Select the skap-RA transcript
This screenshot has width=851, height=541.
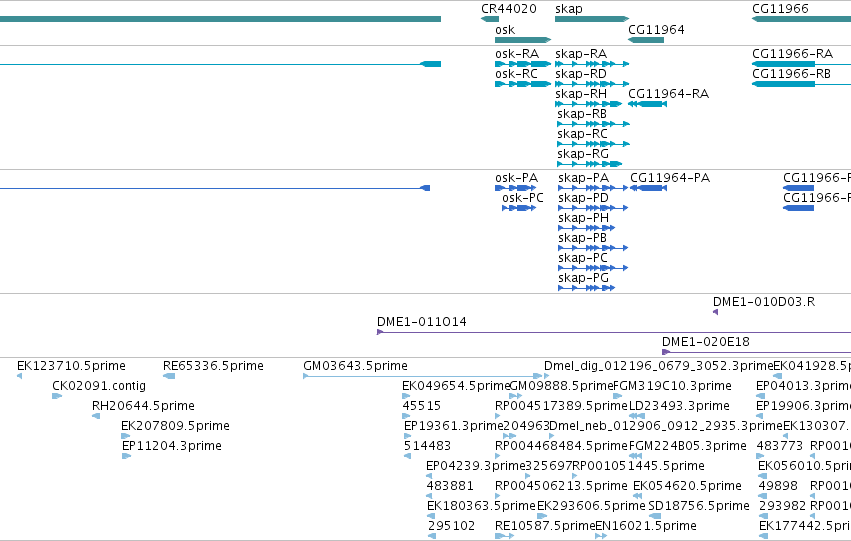[592, 64]
